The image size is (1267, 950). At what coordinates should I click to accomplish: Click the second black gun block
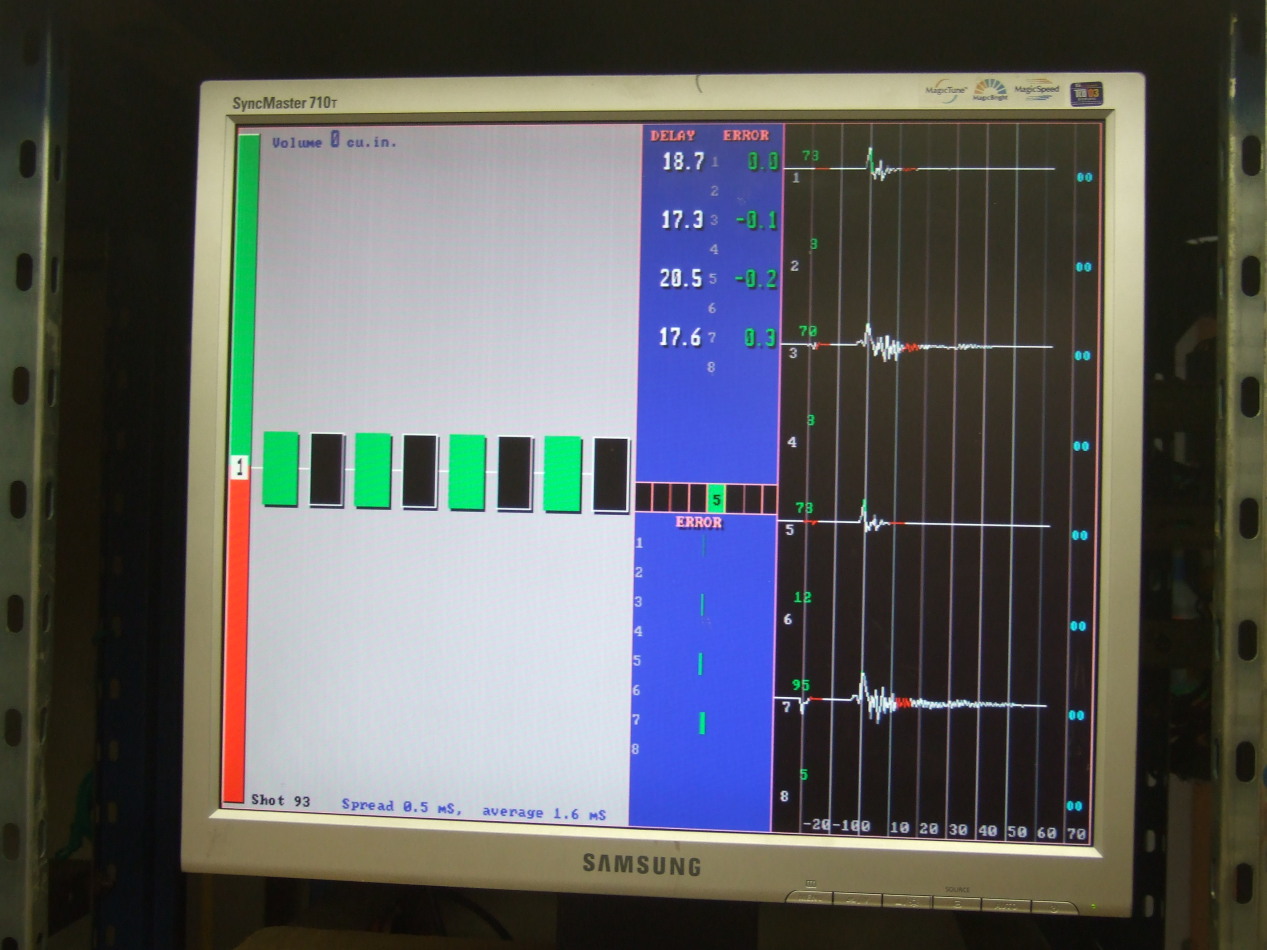[326, 470]
